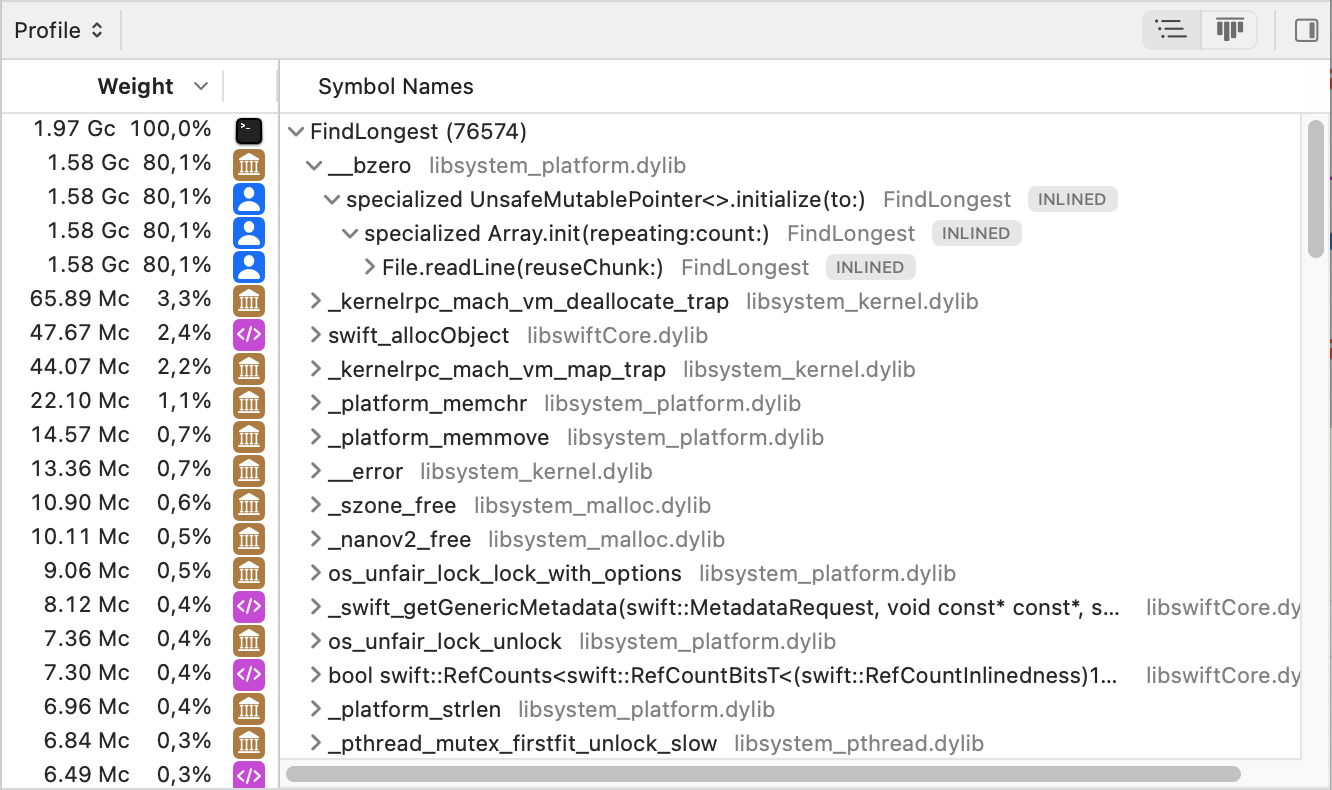Click the Symbol Names column header
The height and width of the screenshot is (790, 1332).
(x=395, y=86)
